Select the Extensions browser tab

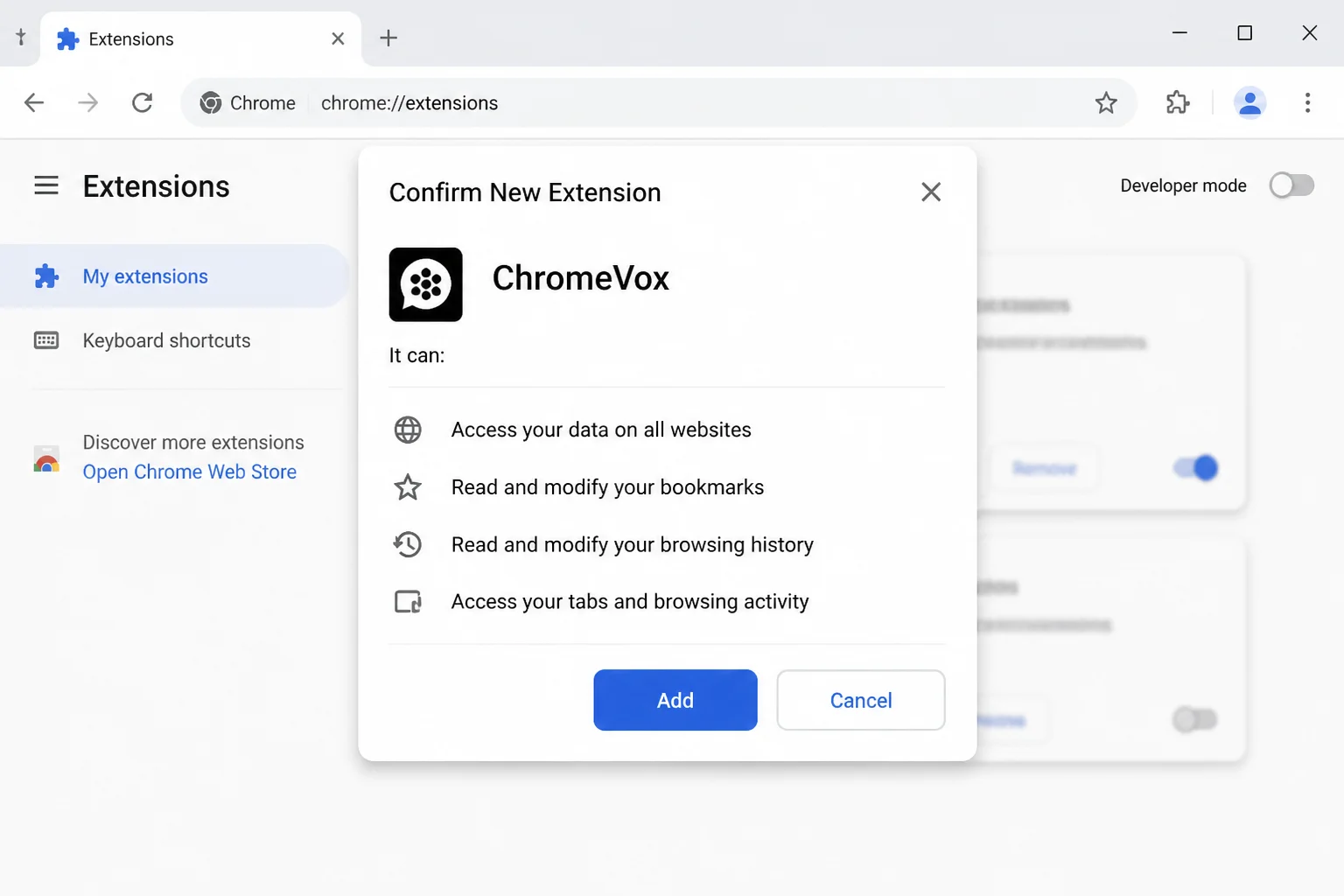tap(200, 38)
